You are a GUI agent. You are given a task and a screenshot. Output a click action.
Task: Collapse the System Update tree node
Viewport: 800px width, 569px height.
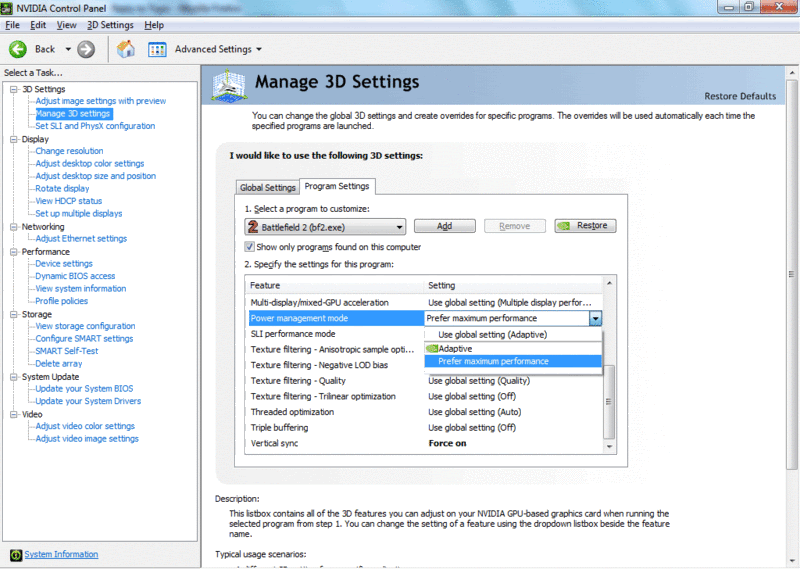click(x=14, y=377)
